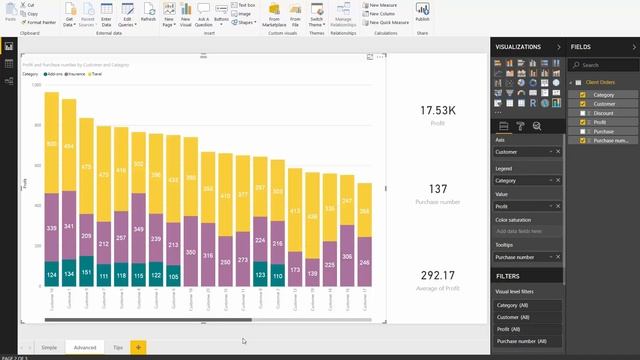This screenshot has width=640, height=360.
Task: Switch to the Data view icon
Action: click(x=9, y=64)
